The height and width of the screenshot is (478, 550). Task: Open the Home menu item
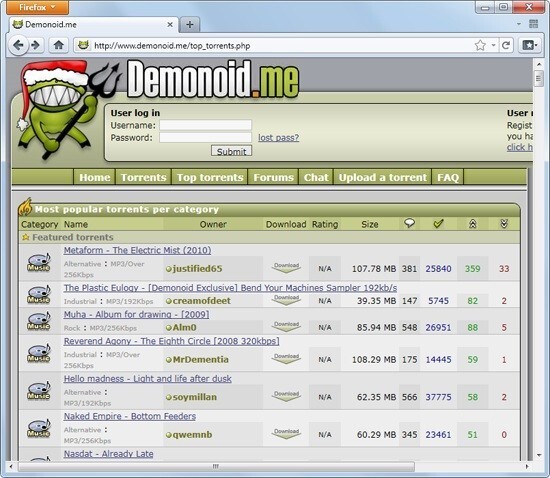pos(95,177)
